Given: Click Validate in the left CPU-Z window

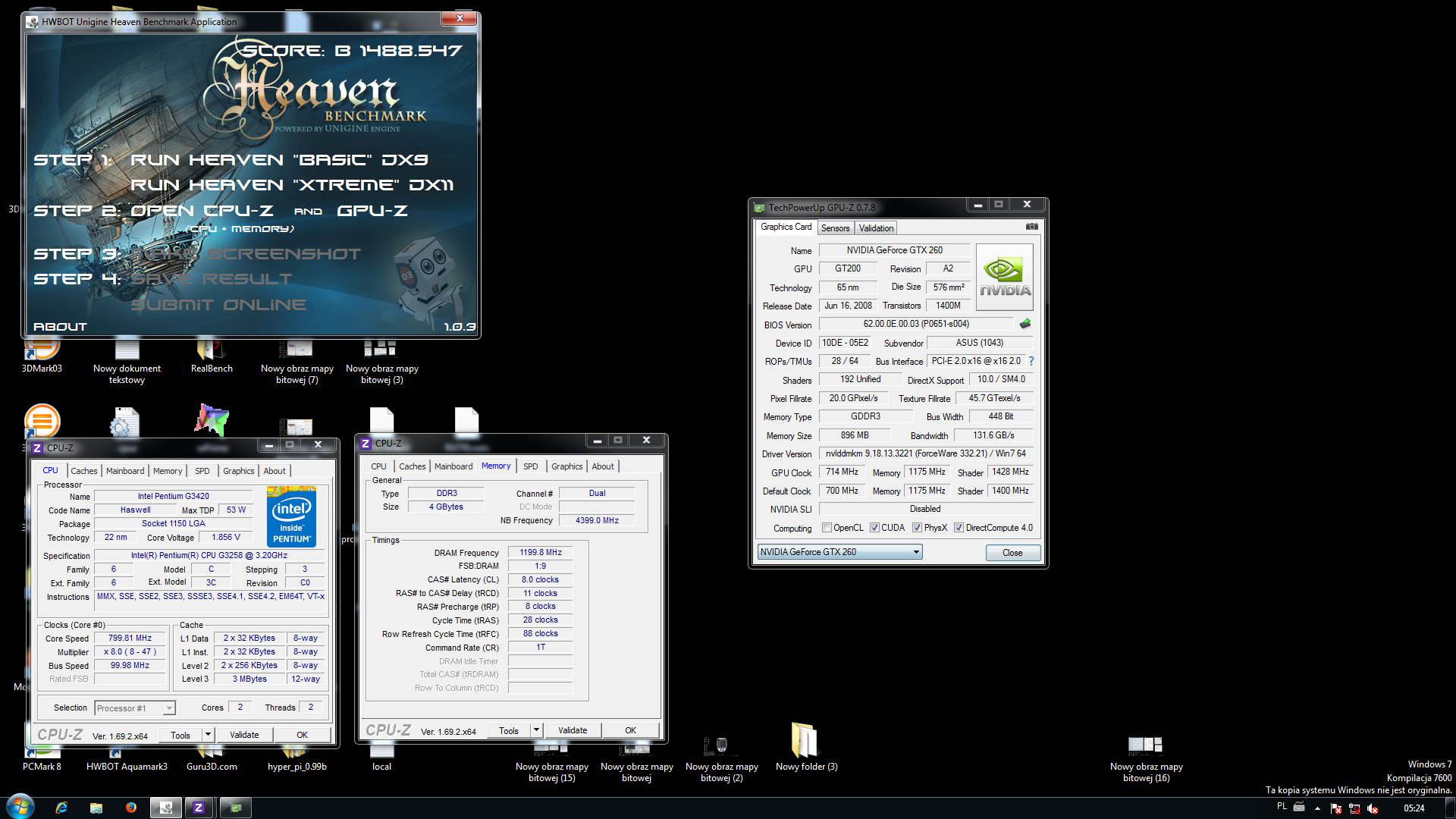Looking at the screenshot, I should (244, 735).
